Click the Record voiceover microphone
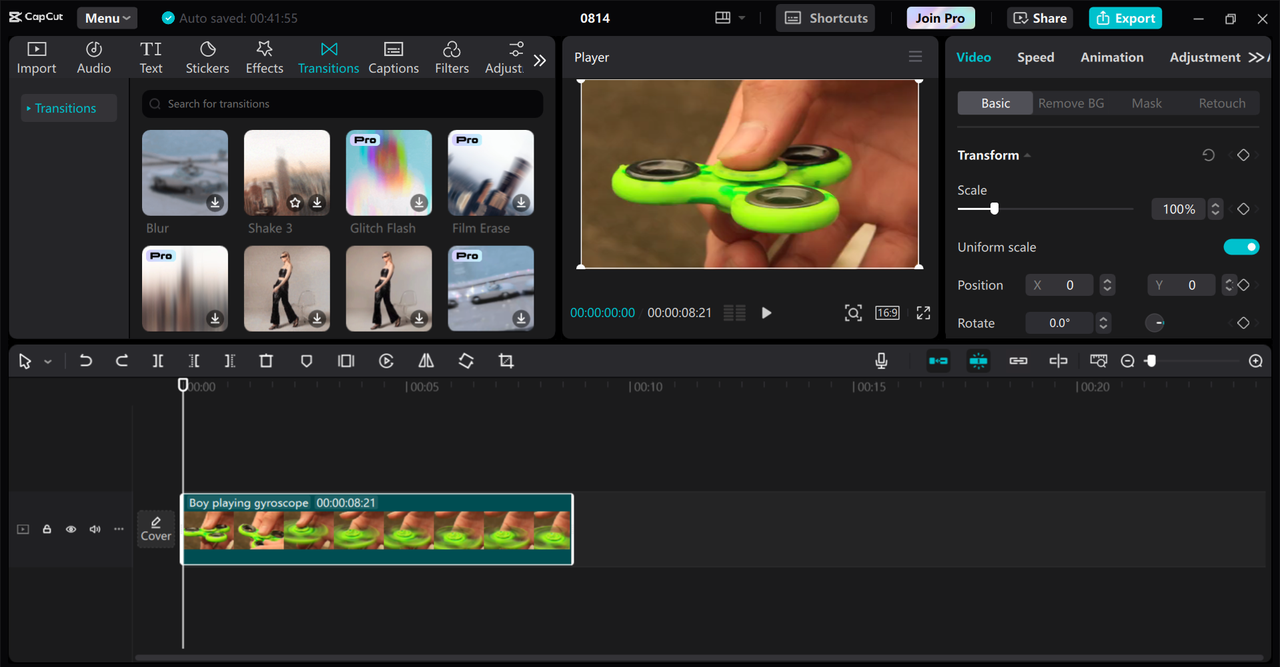1280x667 pixels. [x=881, y=361]
